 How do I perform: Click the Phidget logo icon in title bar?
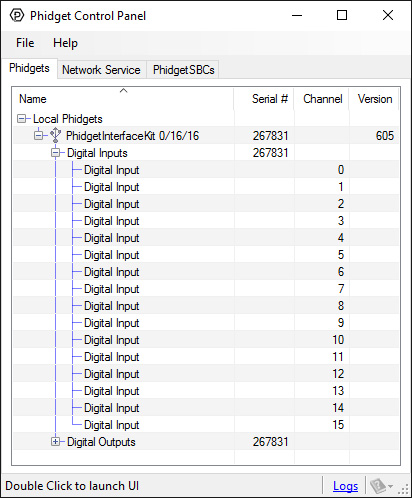(17, 15)
